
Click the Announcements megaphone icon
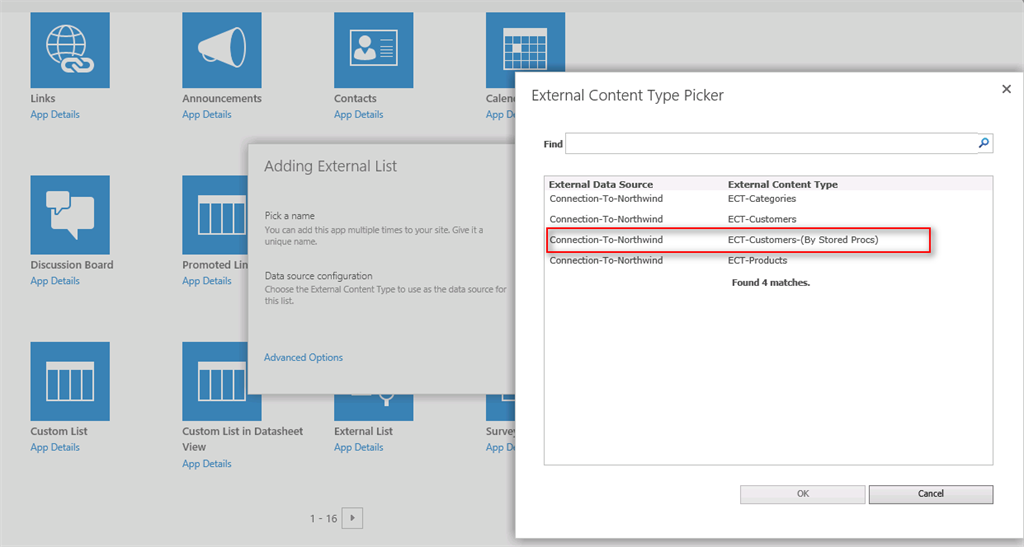221,50
